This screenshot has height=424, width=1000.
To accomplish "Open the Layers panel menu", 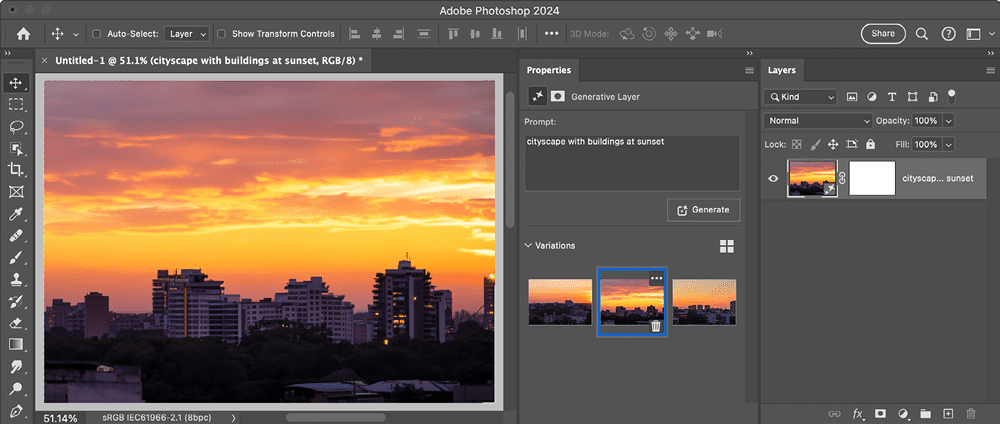I will (990, 71).
